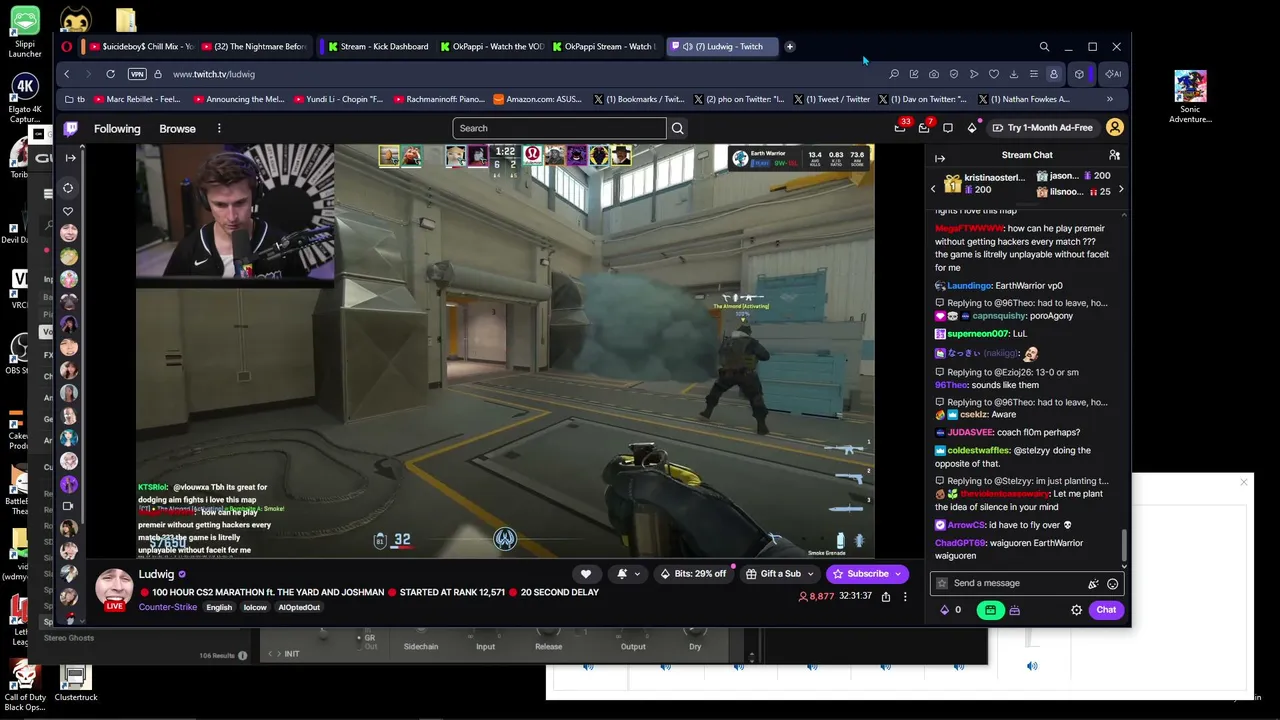Open chat settings gear
The image size is (1280, 720).
point(1077,610)
